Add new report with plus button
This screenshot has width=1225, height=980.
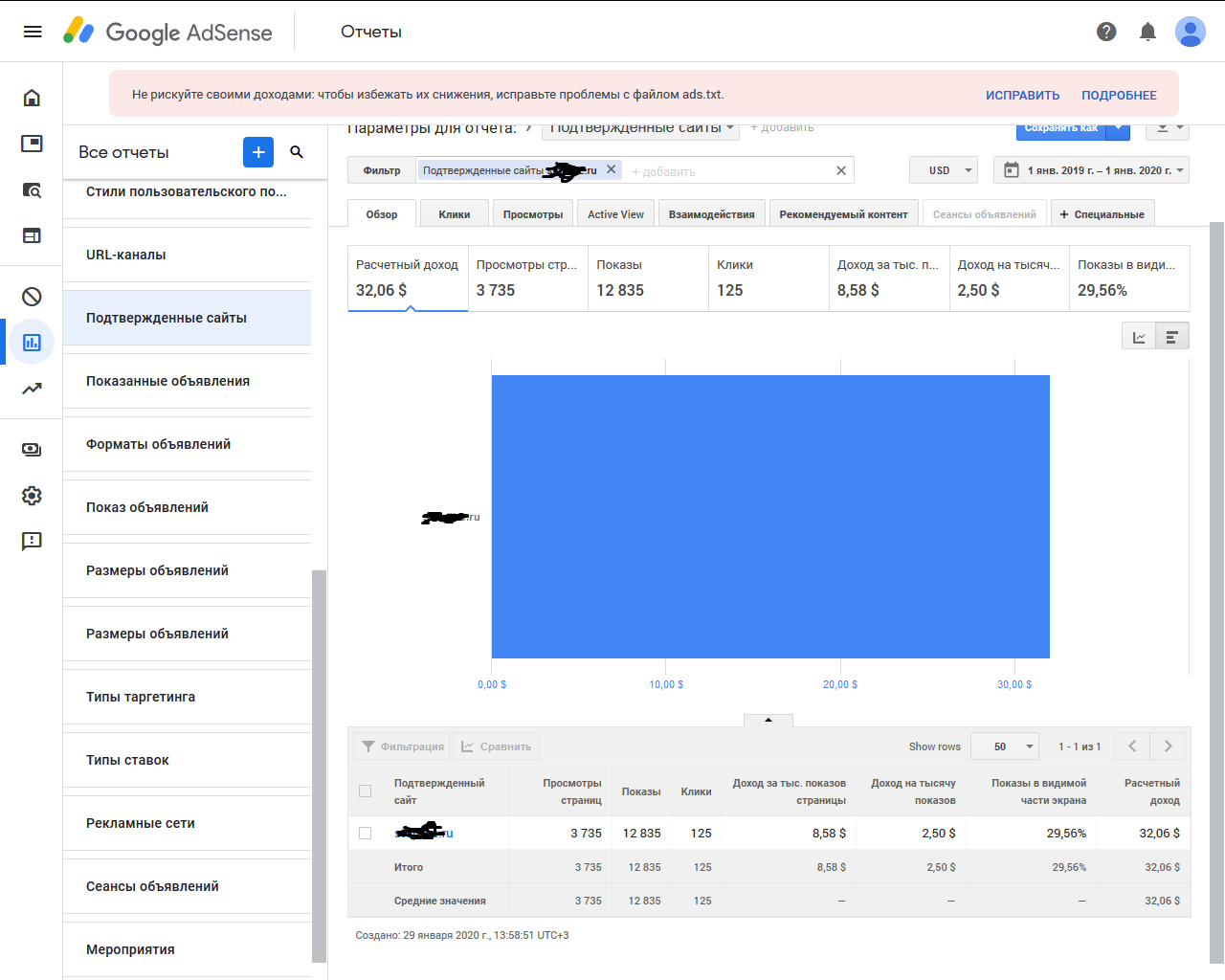[258, 152]
